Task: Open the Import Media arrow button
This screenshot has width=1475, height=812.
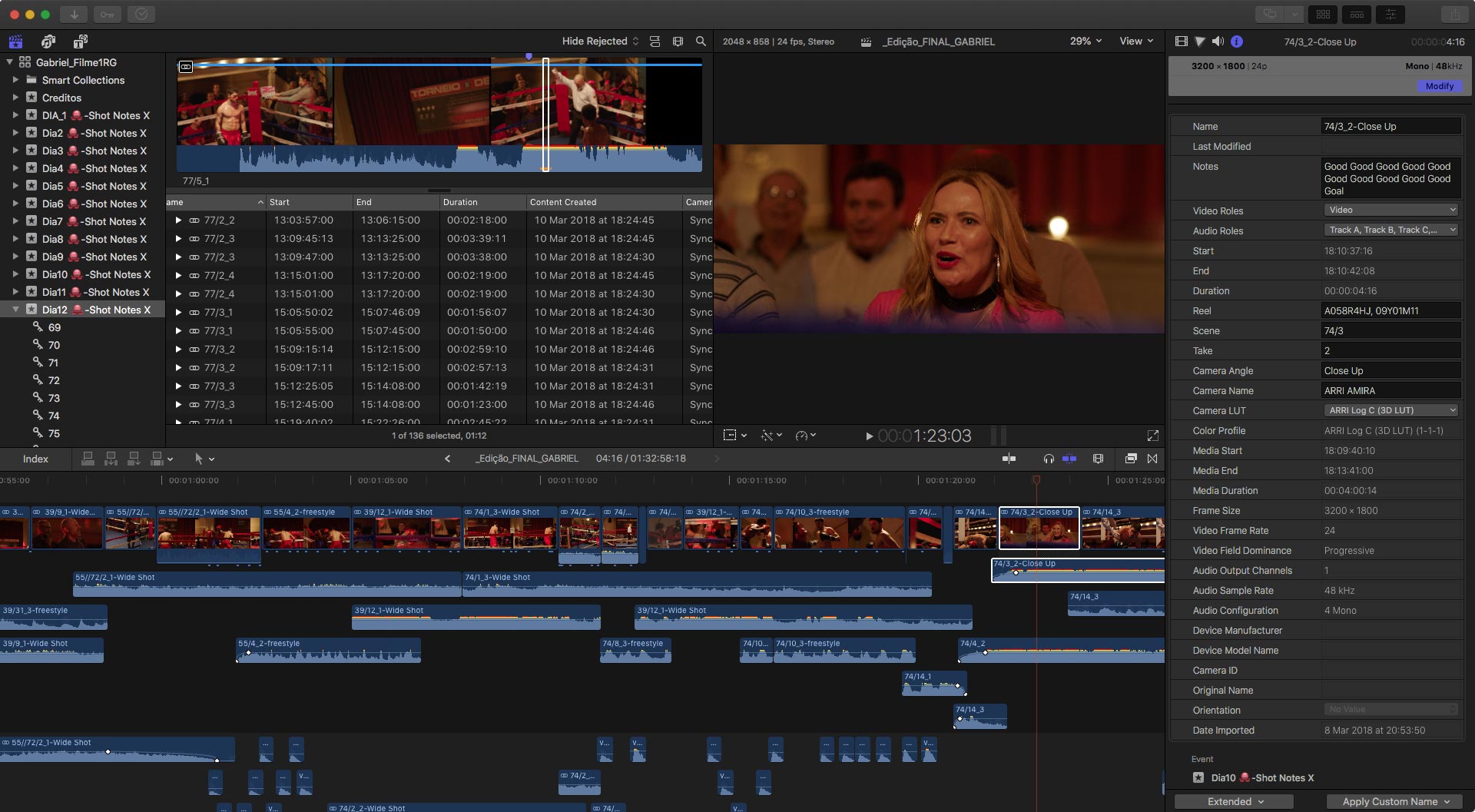Action: tap(74, 14)
